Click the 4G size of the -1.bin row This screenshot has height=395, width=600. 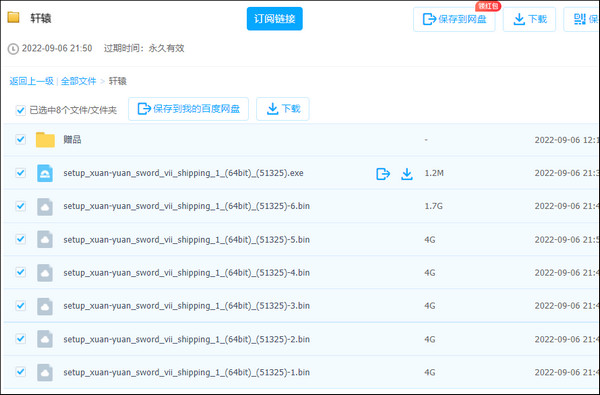click(430, 372)
